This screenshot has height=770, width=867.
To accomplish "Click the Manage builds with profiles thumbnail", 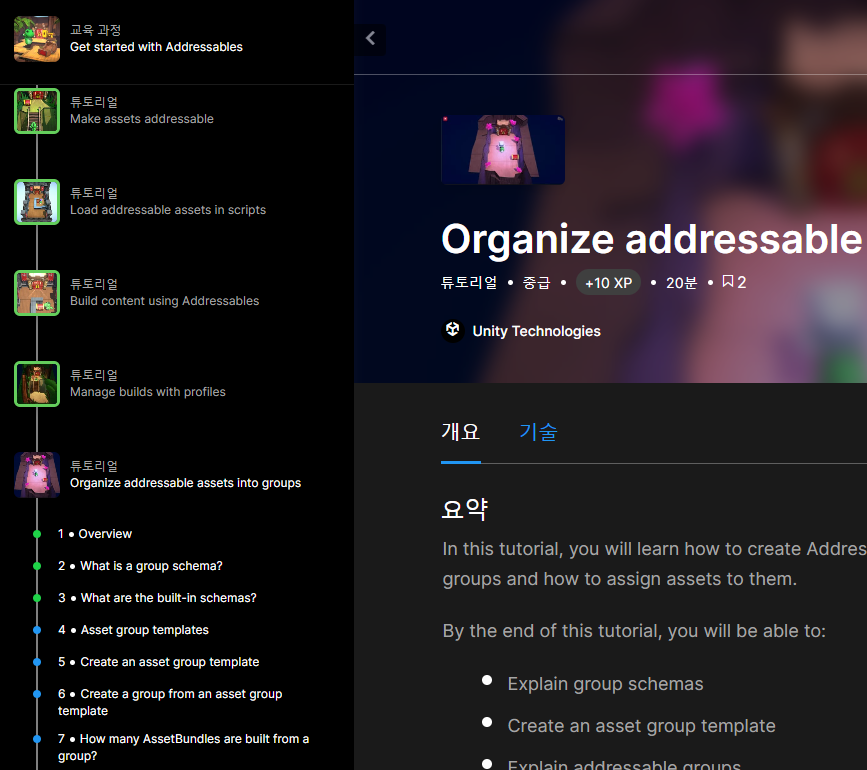I will pos(37,384).
